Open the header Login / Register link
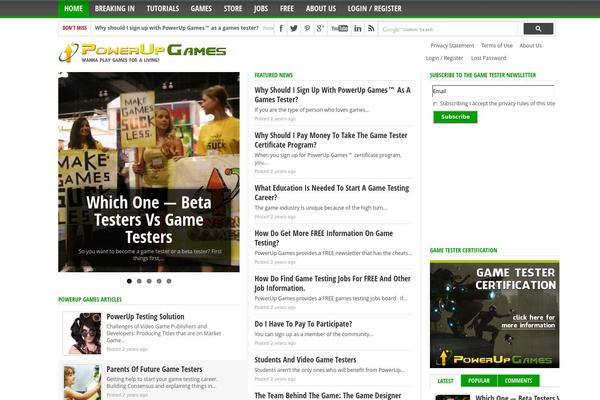This screenshot has width=600, height=400. point(444,58)
